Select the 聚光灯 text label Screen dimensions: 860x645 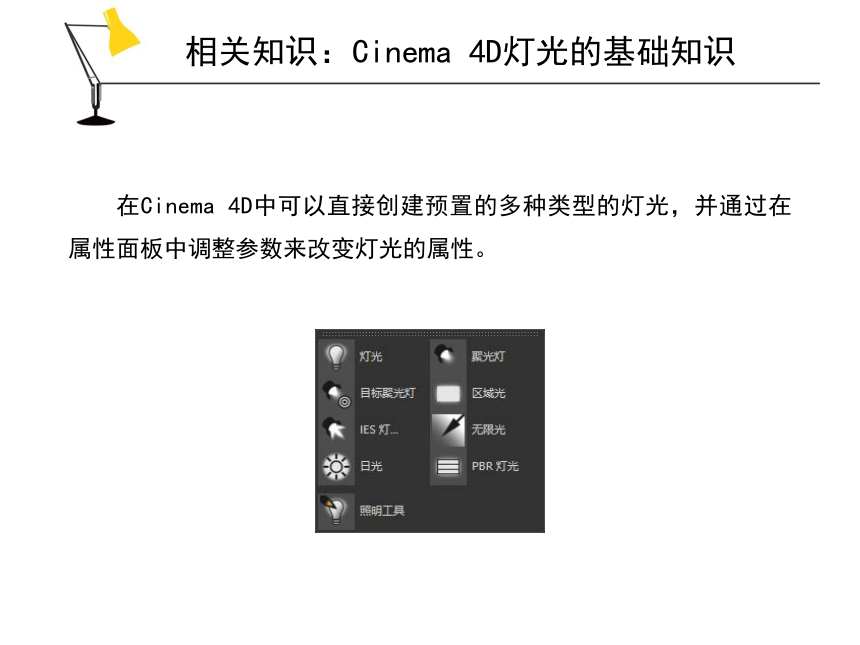point(488,357)
